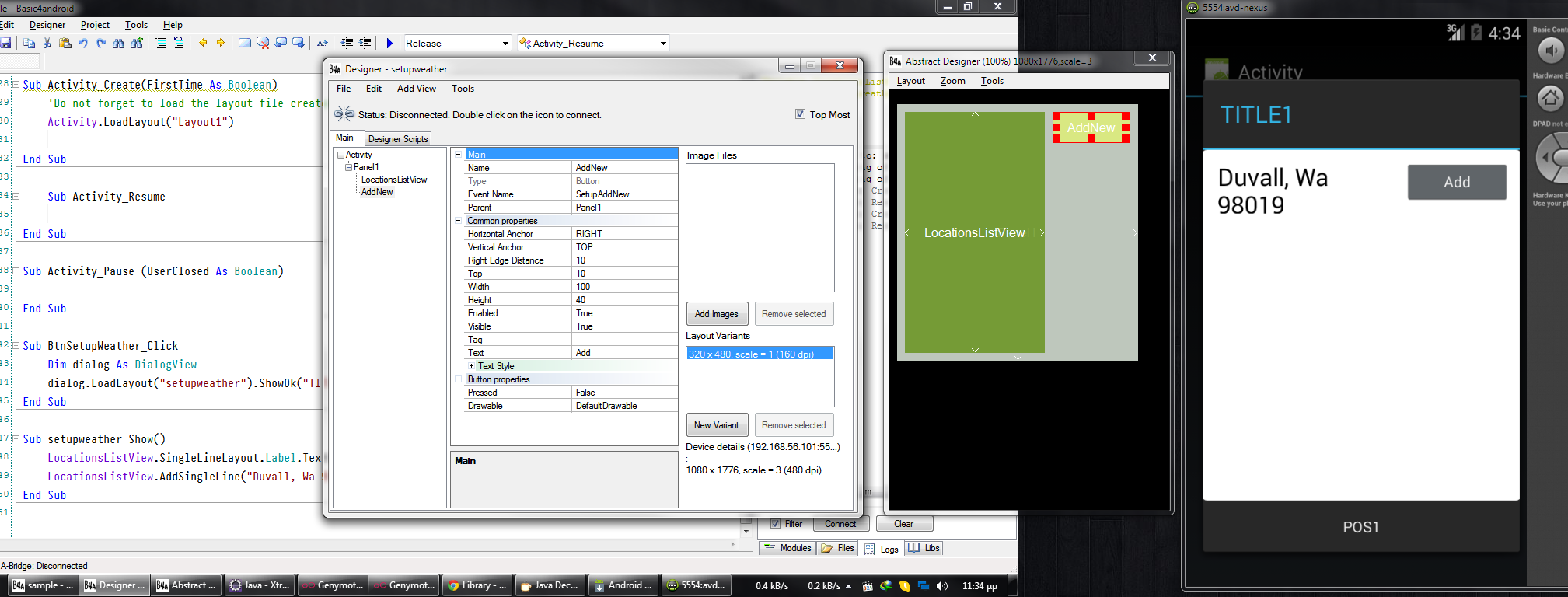
Task: Collapse the Panel1 tree node
Action: tap(349, 167)
